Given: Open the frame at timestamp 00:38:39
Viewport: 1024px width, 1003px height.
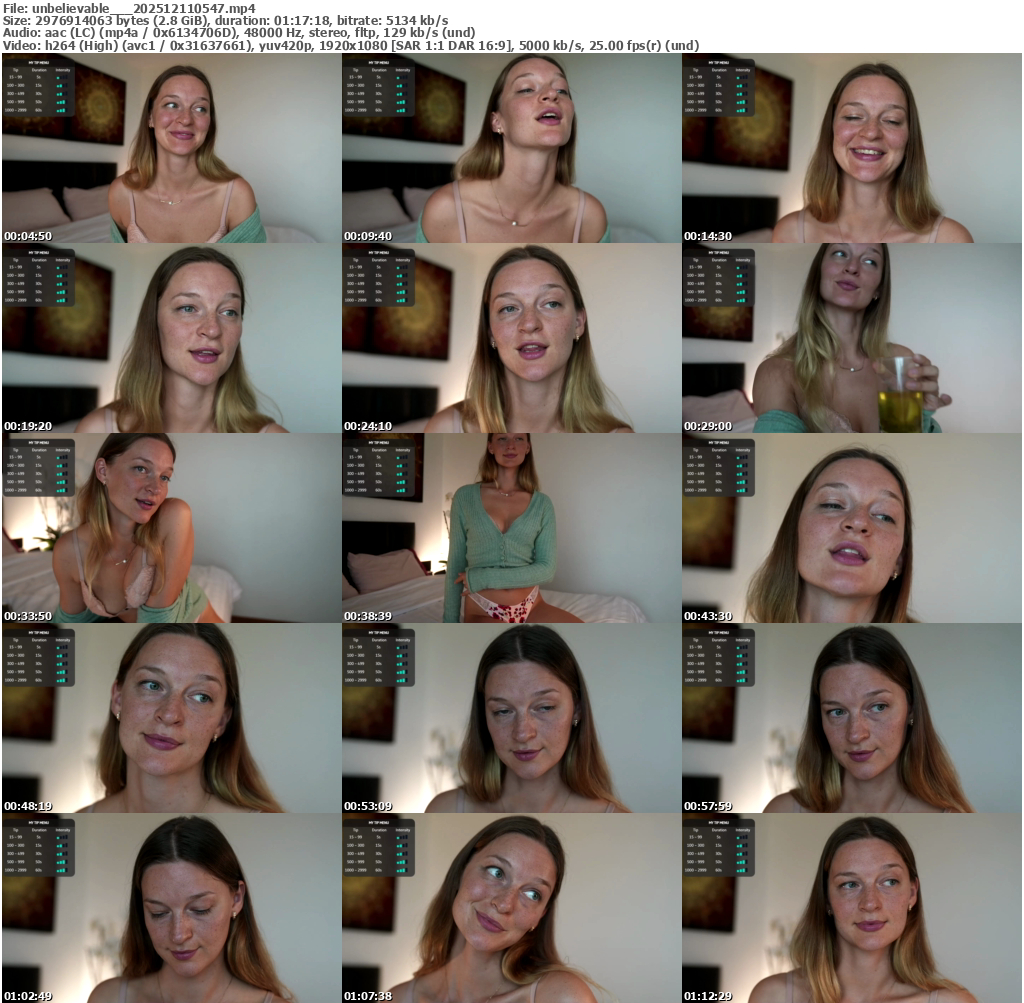Looking at the screenshot, I should tap(511, 528).
